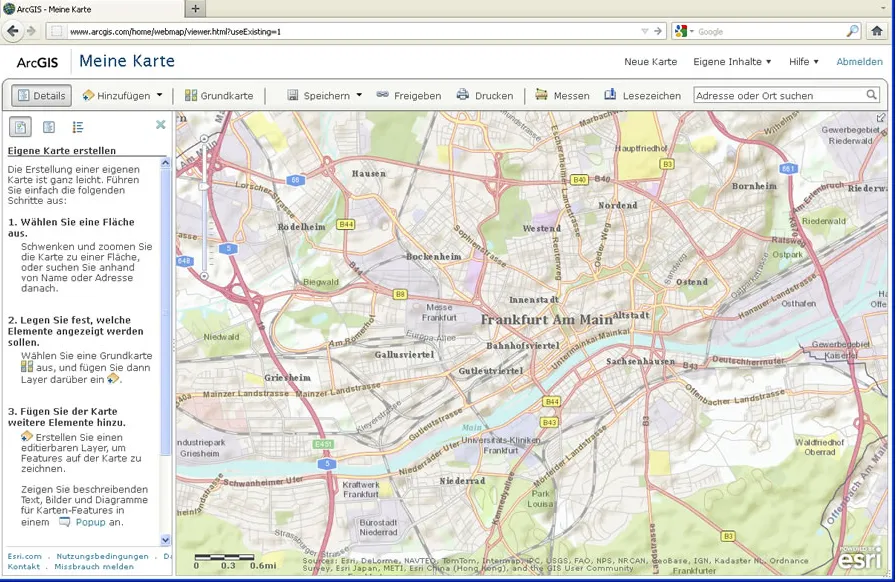
Task: Open the Messen measure tool
Action: point(562,96)
